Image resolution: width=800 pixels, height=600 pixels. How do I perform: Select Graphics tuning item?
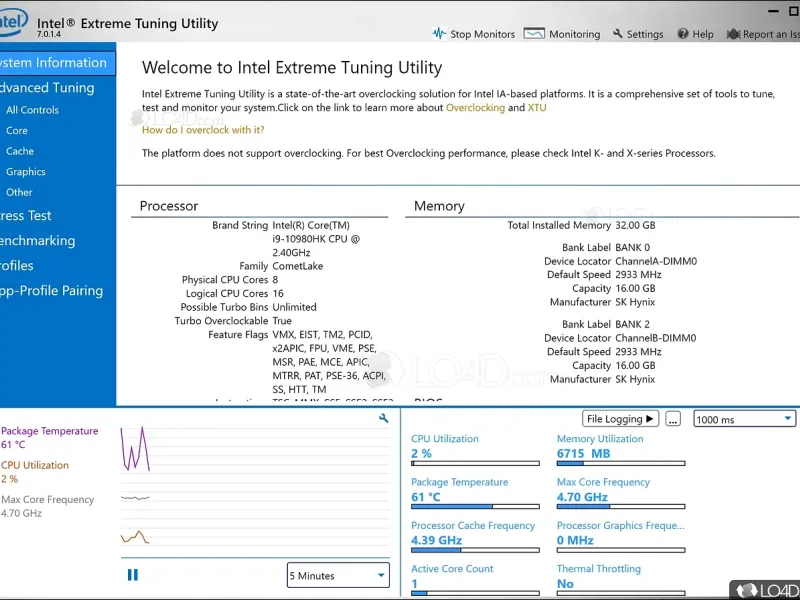pyautogui.click(x=26, y=172)
